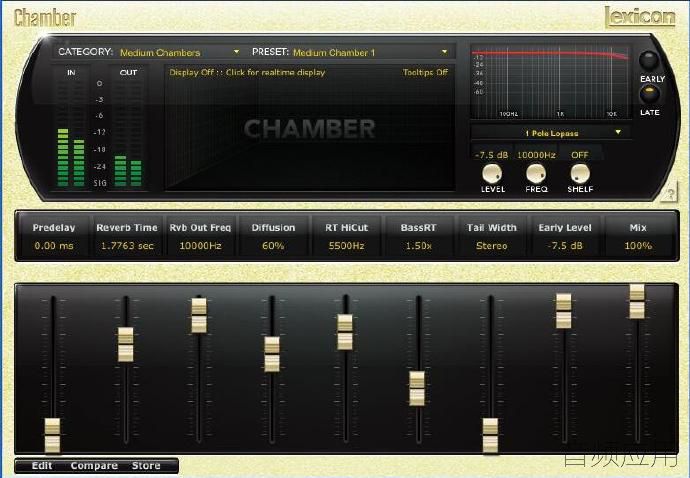Open the CATEGORY dropdown arrow
Viewport: 690px width, 478px height.
[x=236, y=52]
